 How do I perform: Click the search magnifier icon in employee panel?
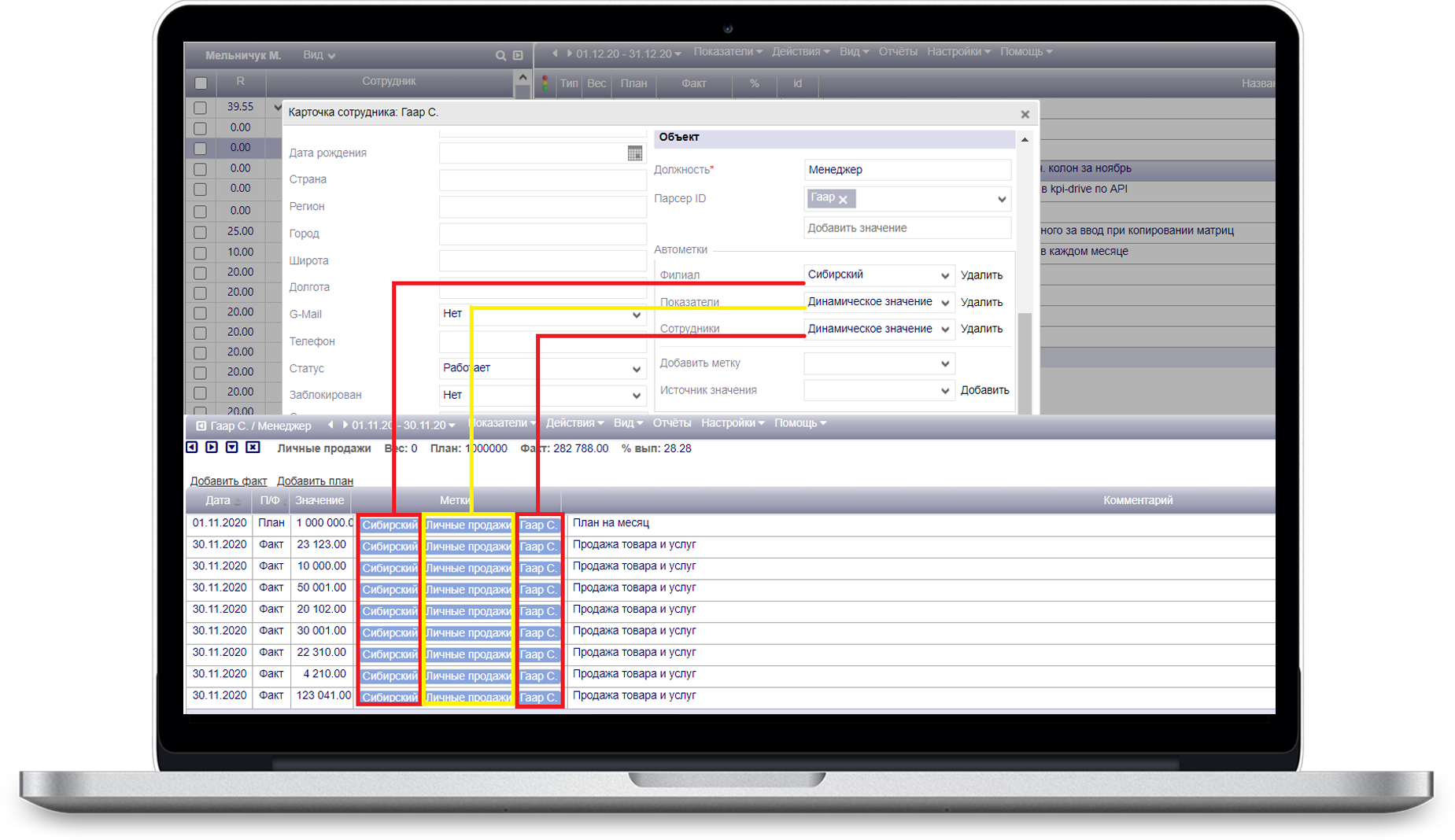(500, 56)
